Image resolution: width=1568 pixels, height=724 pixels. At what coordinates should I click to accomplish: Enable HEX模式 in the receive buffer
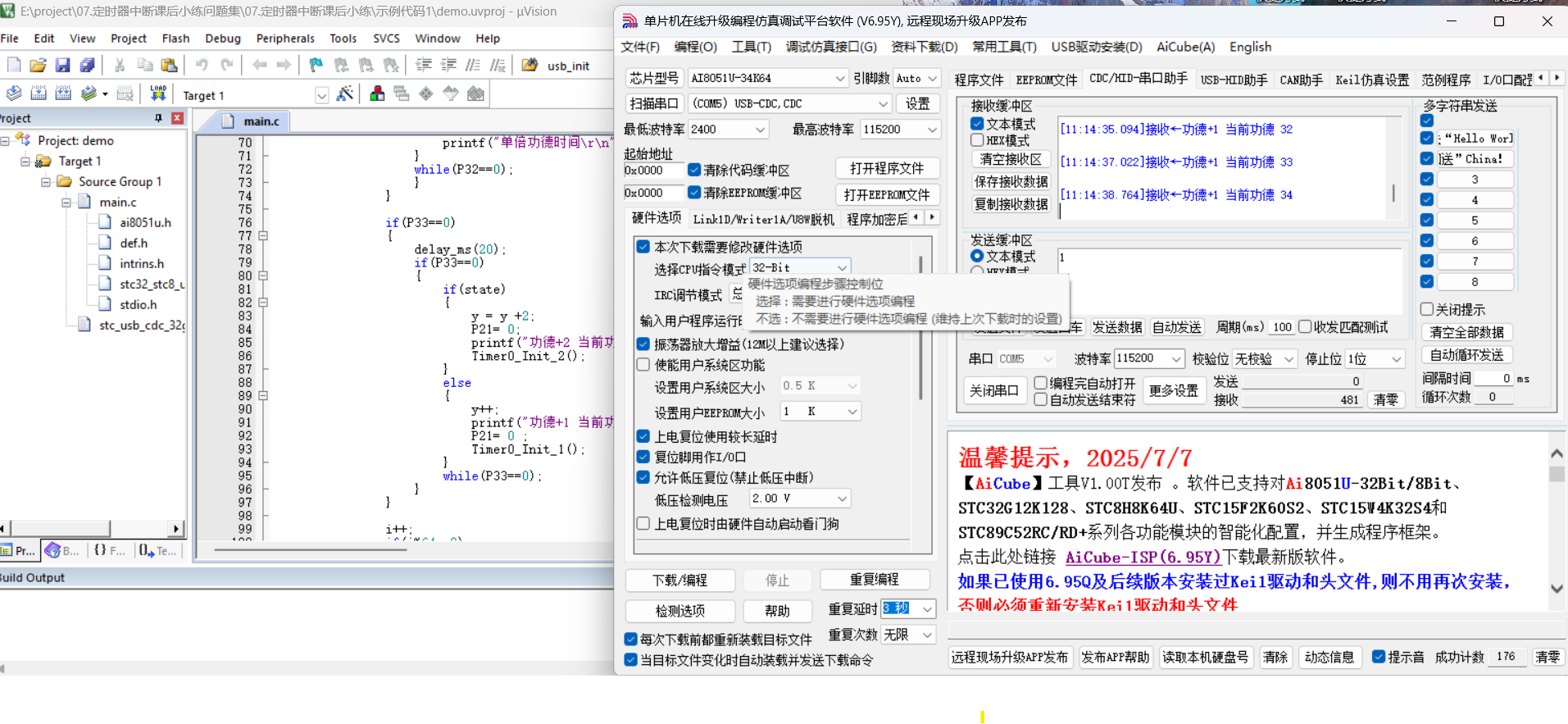click(x=977, y=140)
